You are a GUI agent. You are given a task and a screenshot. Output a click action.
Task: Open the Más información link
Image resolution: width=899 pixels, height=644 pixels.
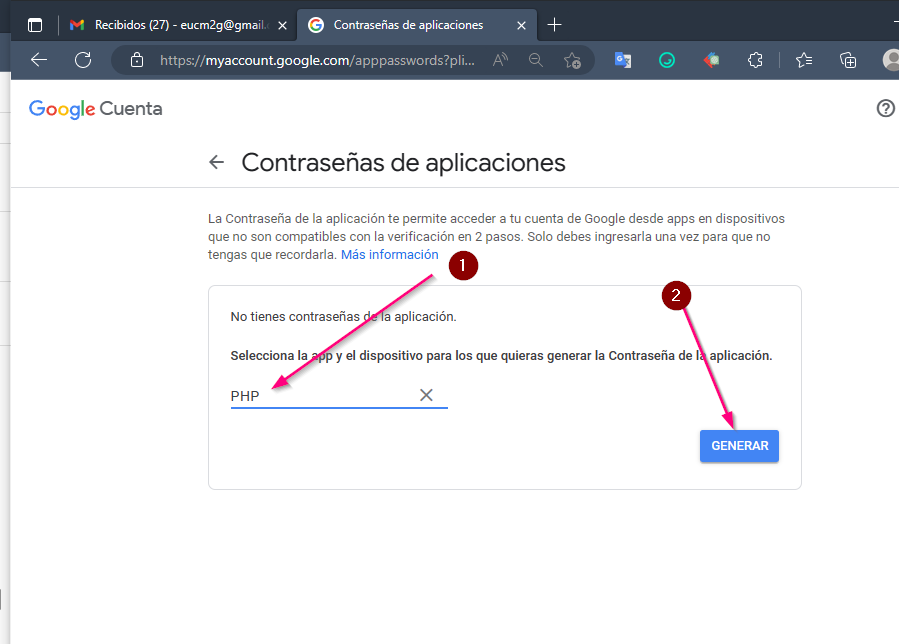389,255
